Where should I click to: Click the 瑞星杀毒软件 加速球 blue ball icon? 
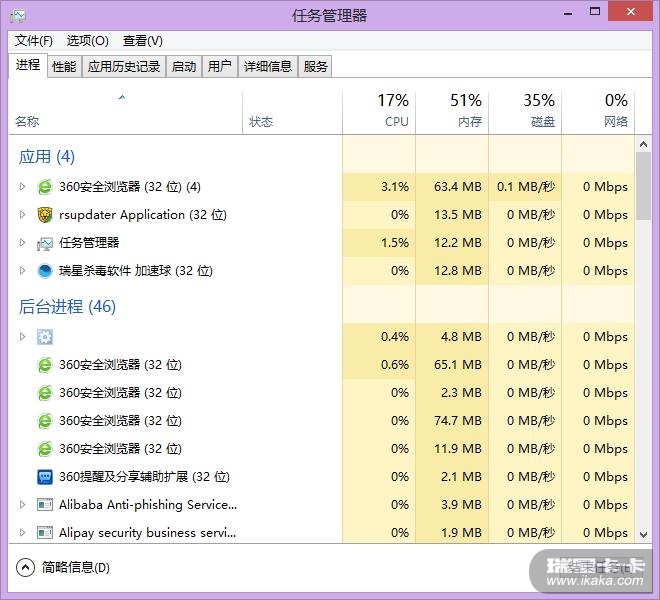(x=45, y=271)
